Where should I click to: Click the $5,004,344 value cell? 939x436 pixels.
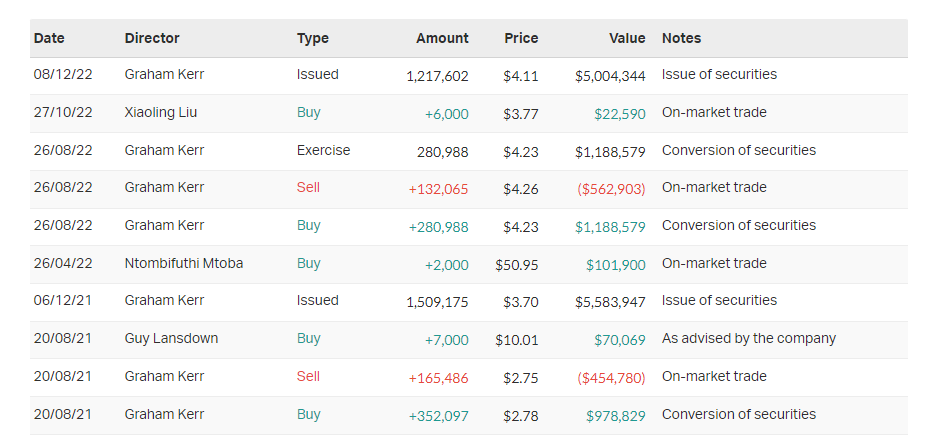(610, 75)
